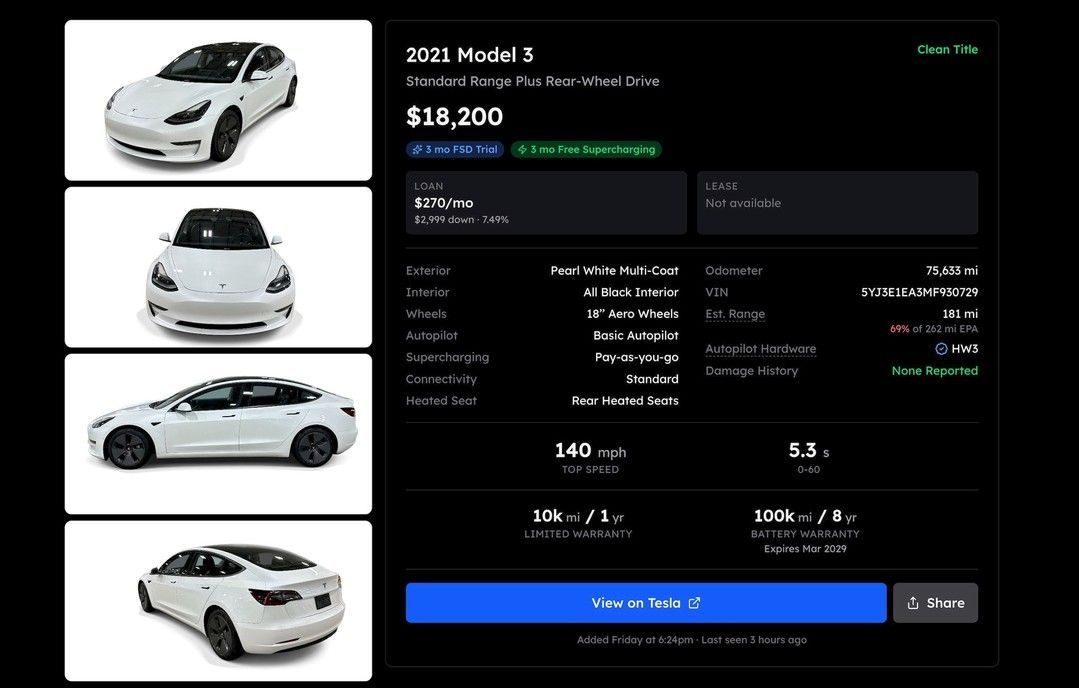
Task: Click the None Reported damage history text
Action: [x=934, y=371]
